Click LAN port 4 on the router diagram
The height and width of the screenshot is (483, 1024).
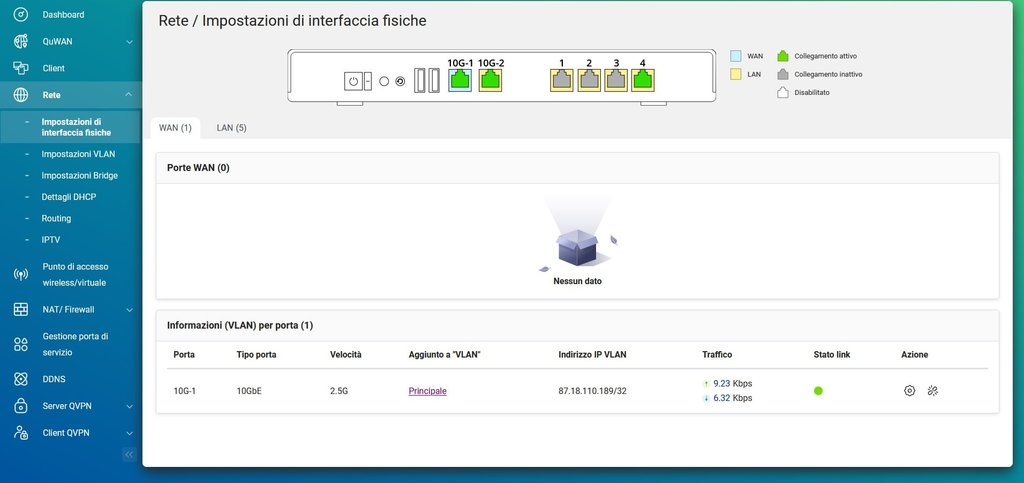point(642,80)
